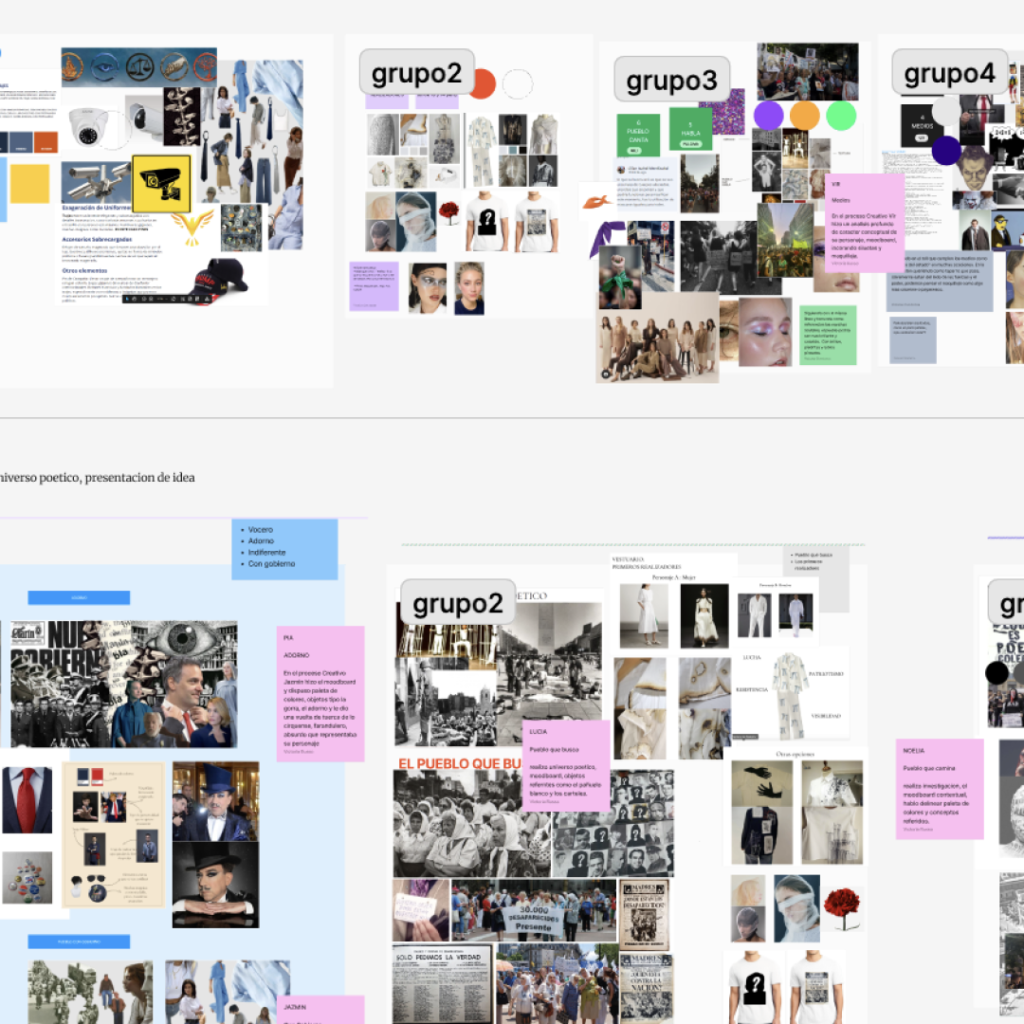Screen dimensions: 1024x1024
Task: Select the campaign pins image
Action: (x=27, y=878)
